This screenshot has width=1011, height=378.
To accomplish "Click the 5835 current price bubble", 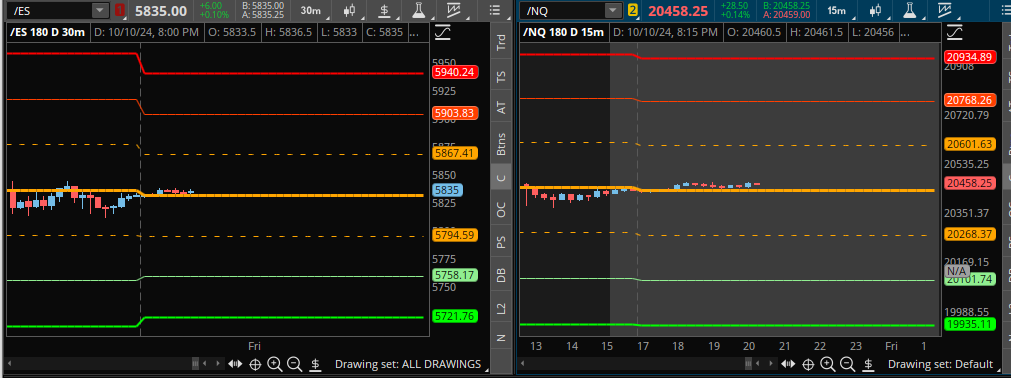I will pyautogui.click(x=448, y=190).
